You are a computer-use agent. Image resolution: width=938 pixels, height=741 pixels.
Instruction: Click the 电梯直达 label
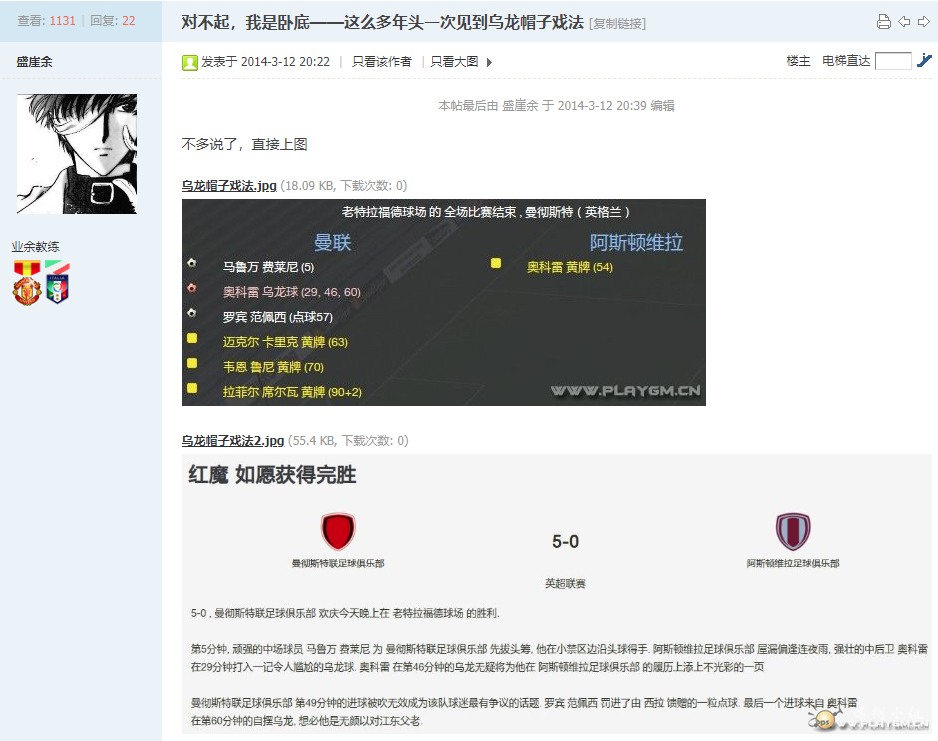tap(846, 61)
